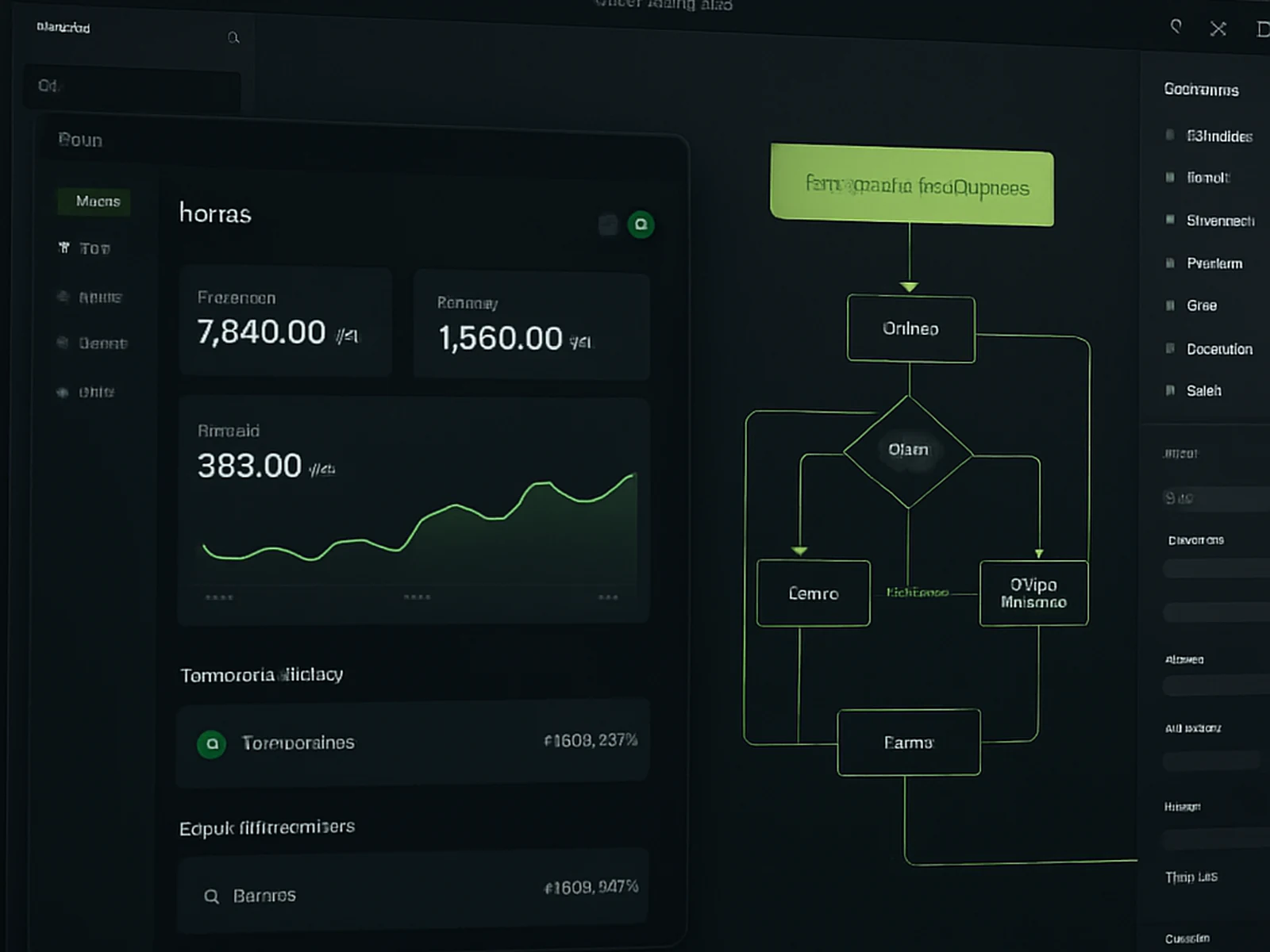Screen dimensions: 1270x952
Task: Click the Roun panel header
Action: (80, 140)
